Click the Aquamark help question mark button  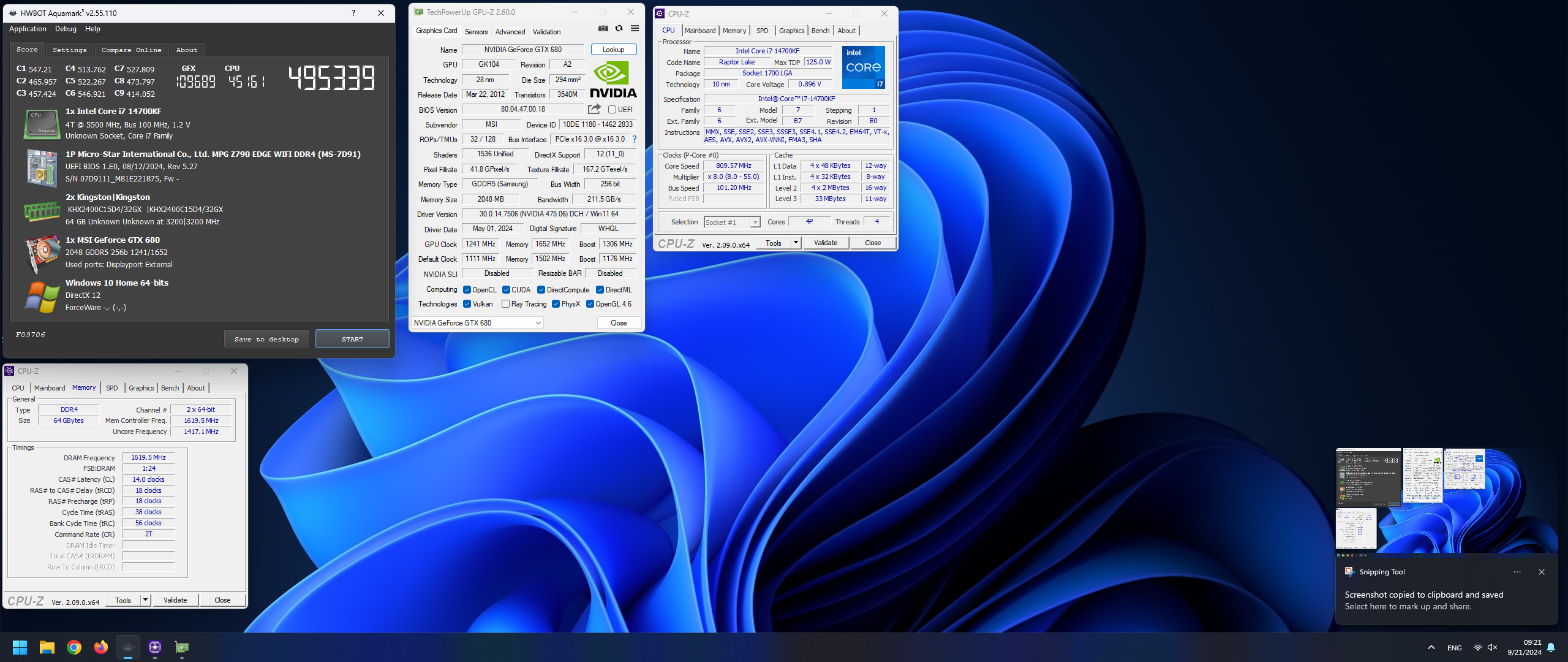tap(353, 13)
